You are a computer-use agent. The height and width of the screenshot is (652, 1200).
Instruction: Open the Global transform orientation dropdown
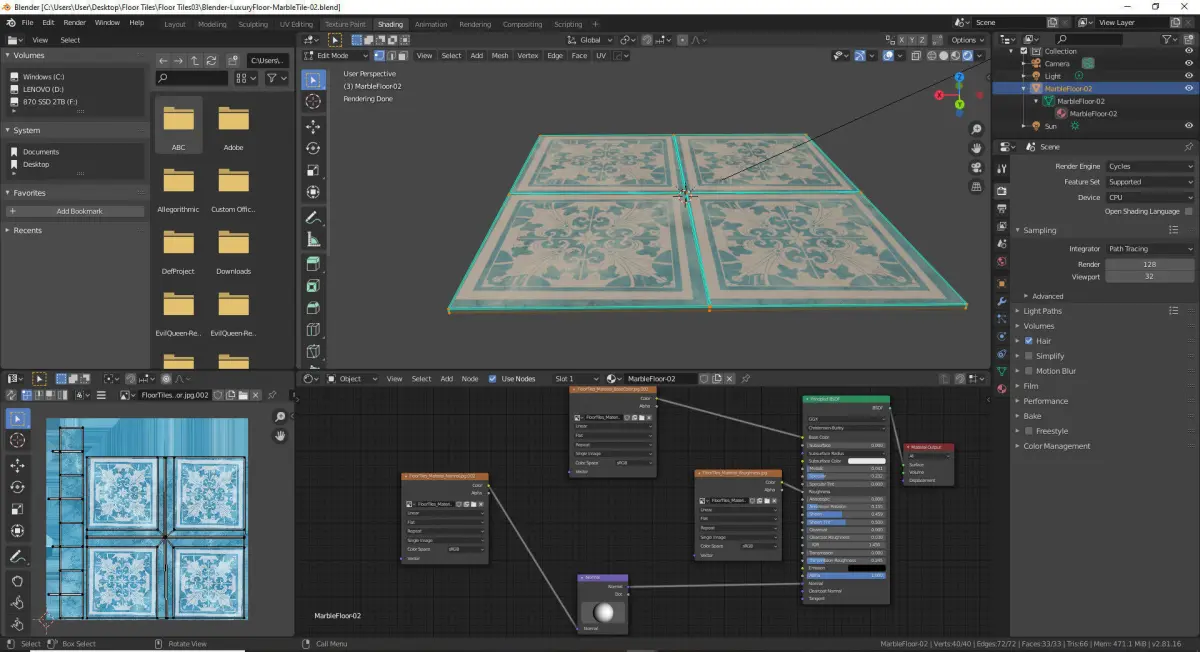point(593,40)
